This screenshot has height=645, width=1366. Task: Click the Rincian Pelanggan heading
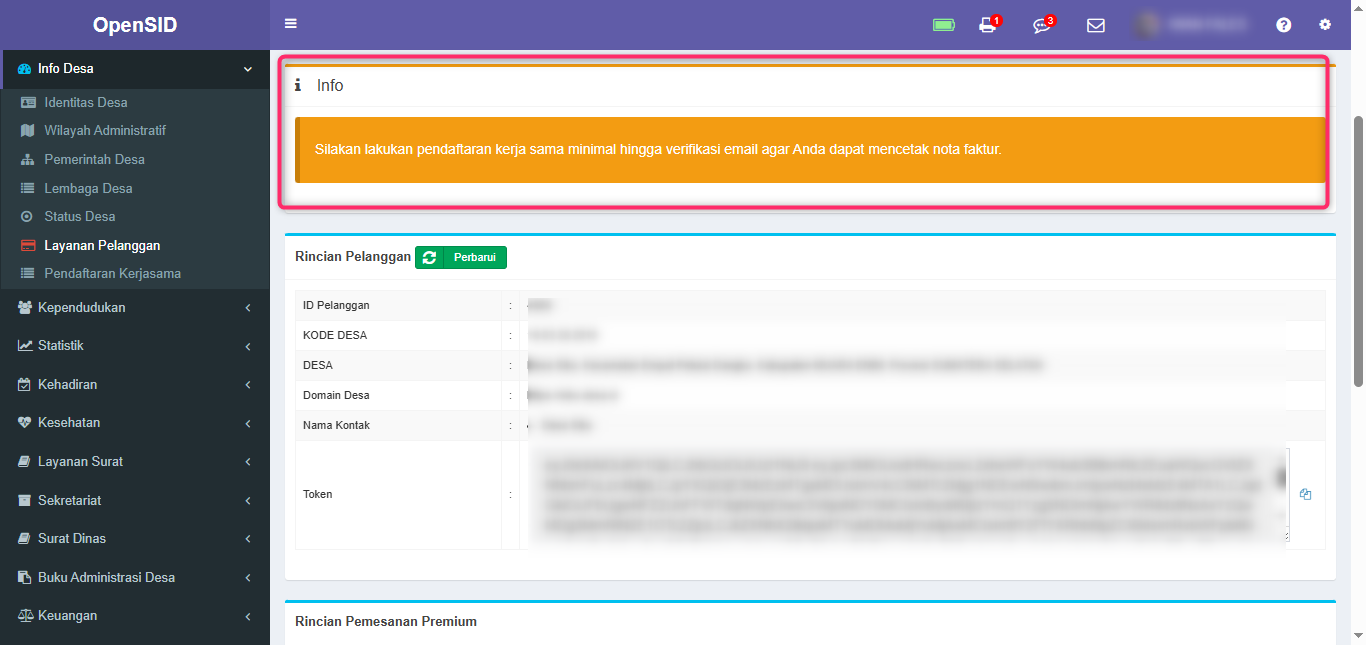[x=353, y=257]
